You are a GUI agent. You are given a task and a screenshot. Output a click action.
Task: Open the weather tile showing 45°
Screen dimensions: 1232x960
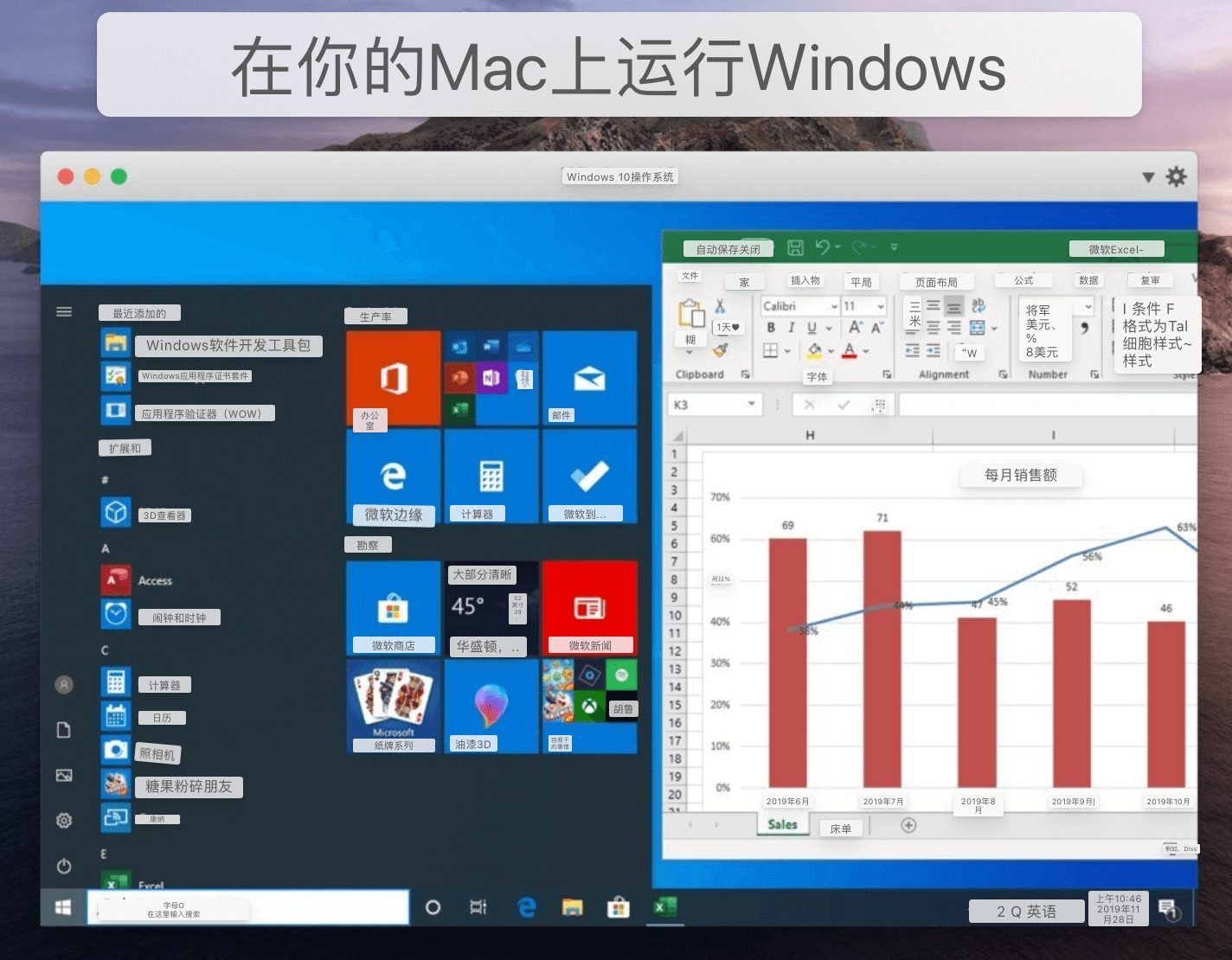(491, 608)
